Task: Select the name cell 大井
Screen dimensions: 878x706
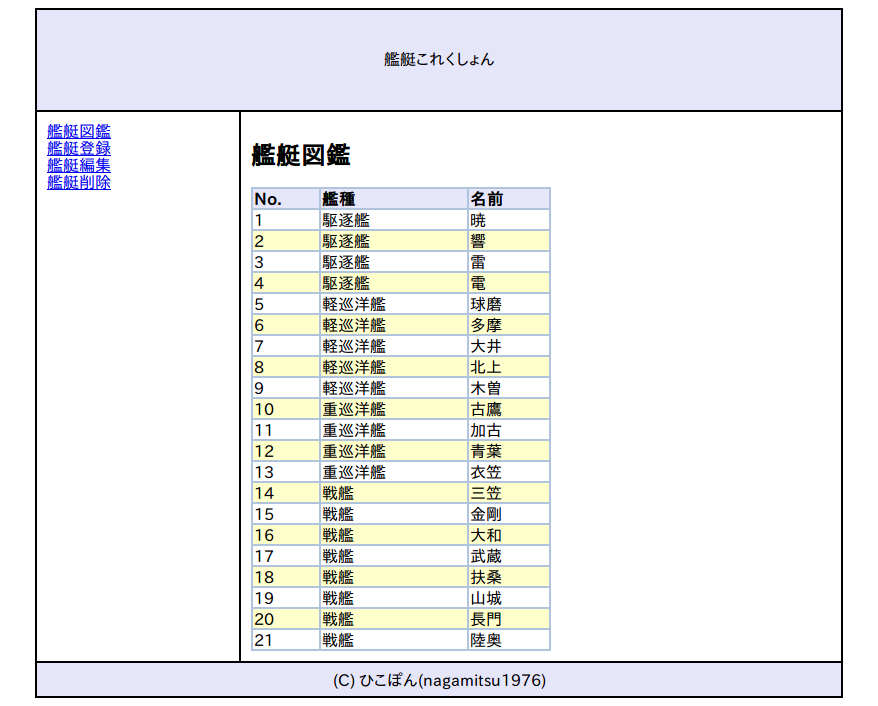Action: [x=508, y=346]
